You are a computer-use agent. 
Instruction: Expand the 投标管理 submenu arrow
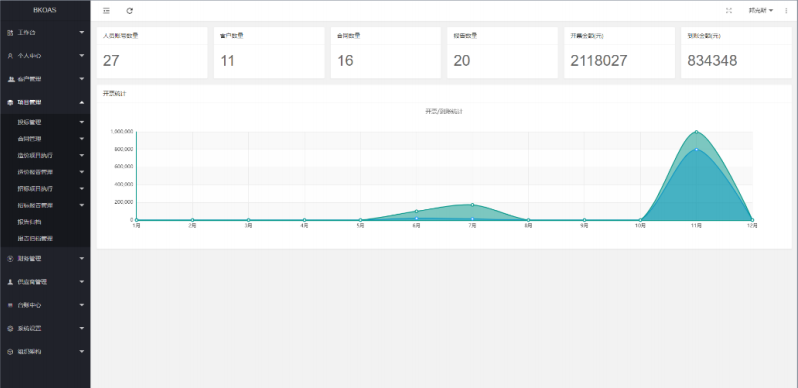click(82, 122)
